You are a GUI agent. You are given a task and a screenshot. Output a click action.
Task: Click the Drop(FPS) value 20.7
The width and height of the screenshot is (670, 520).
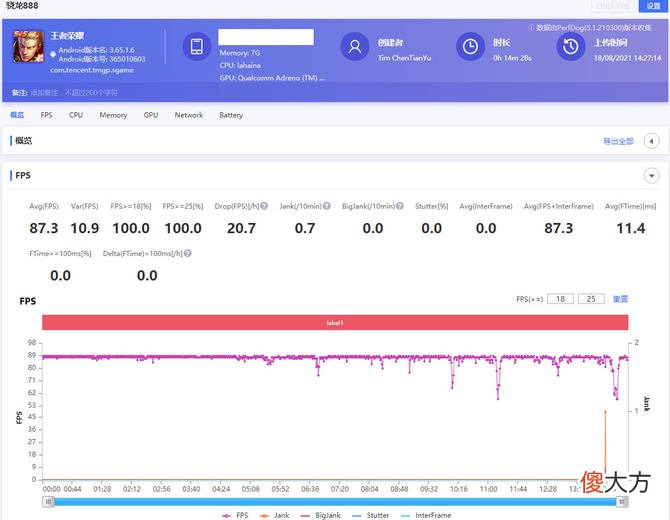pos(241,228)
